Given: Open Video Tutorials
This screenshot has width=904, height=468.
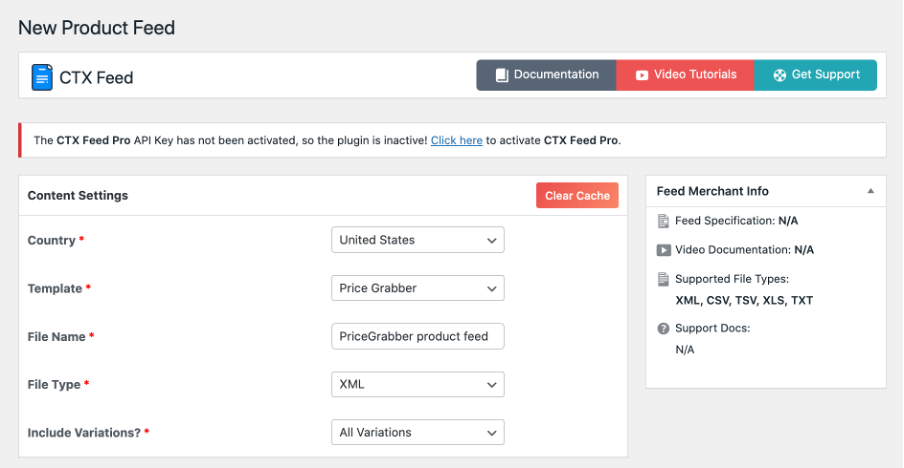Looking at the screenshot, I should (x=685, y=75).
